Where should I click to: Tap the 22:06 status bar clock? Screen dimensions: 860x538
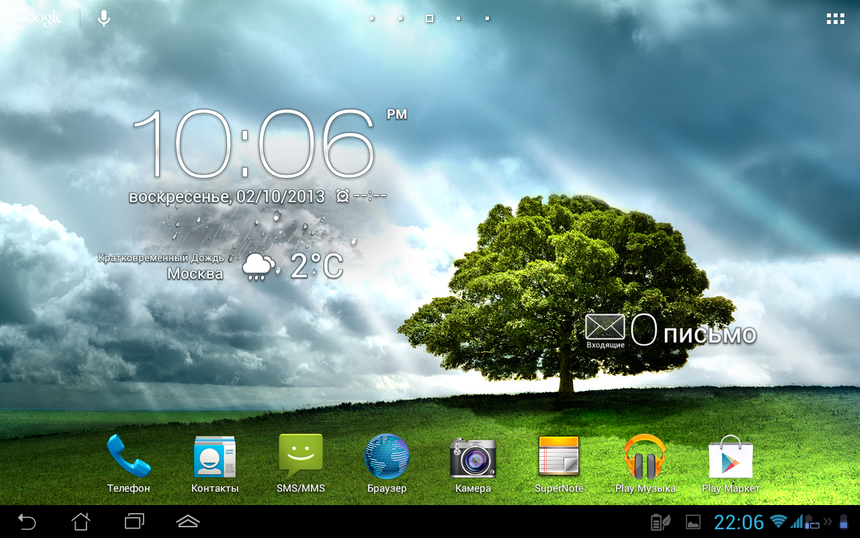click(x=739, y=522)
